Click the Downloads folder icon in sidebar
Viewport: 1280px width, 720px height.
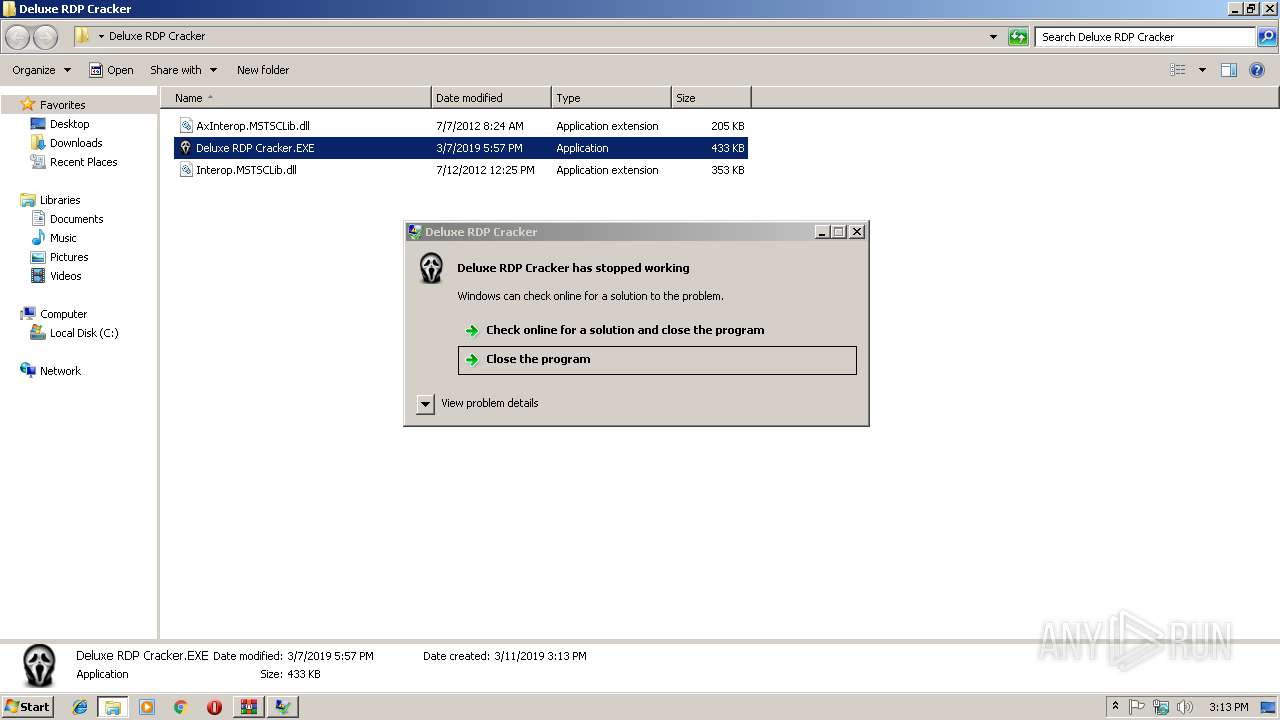(x=38, y=143)
